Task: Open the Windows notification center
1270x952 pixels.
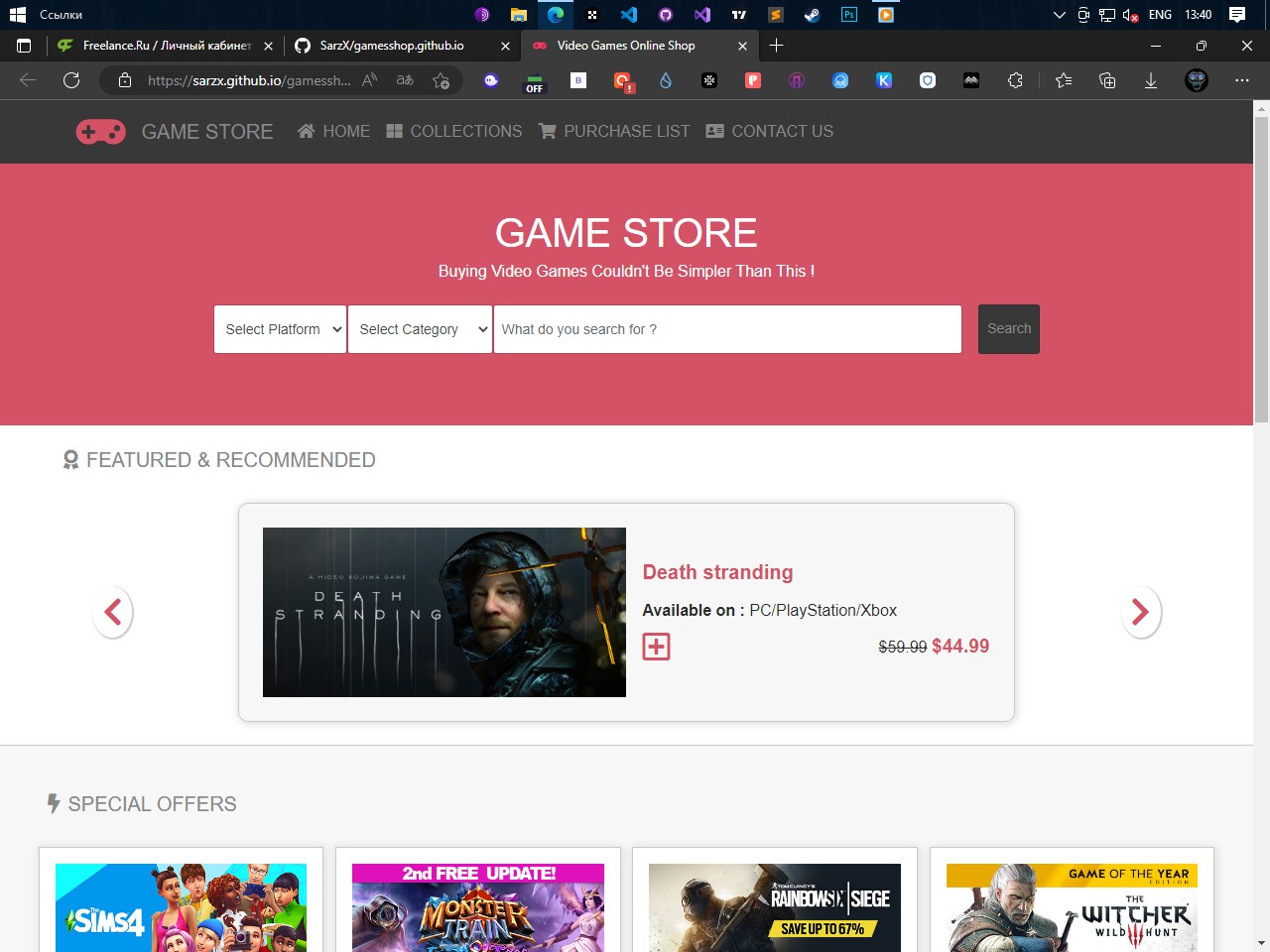Action: pos(1237,15)
